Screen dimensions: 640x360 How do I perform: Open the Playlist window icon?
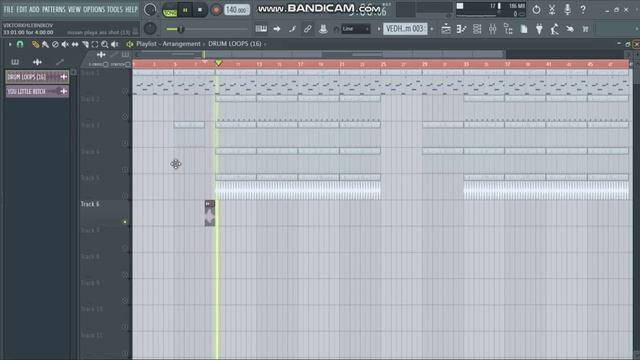[x=446, y=29]
